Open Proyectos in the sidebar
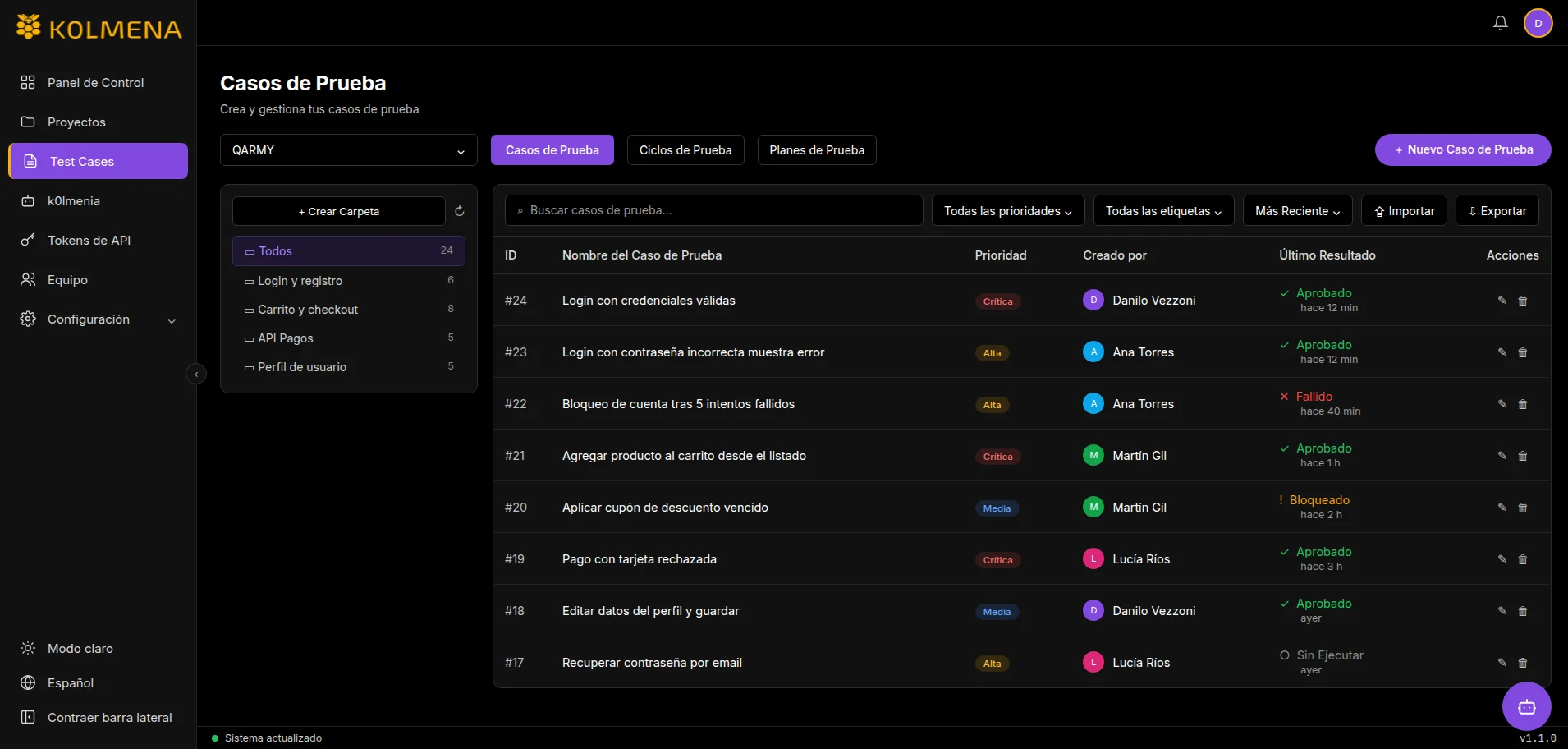Viewport: 1568px width, 749px height. point(99,122)
